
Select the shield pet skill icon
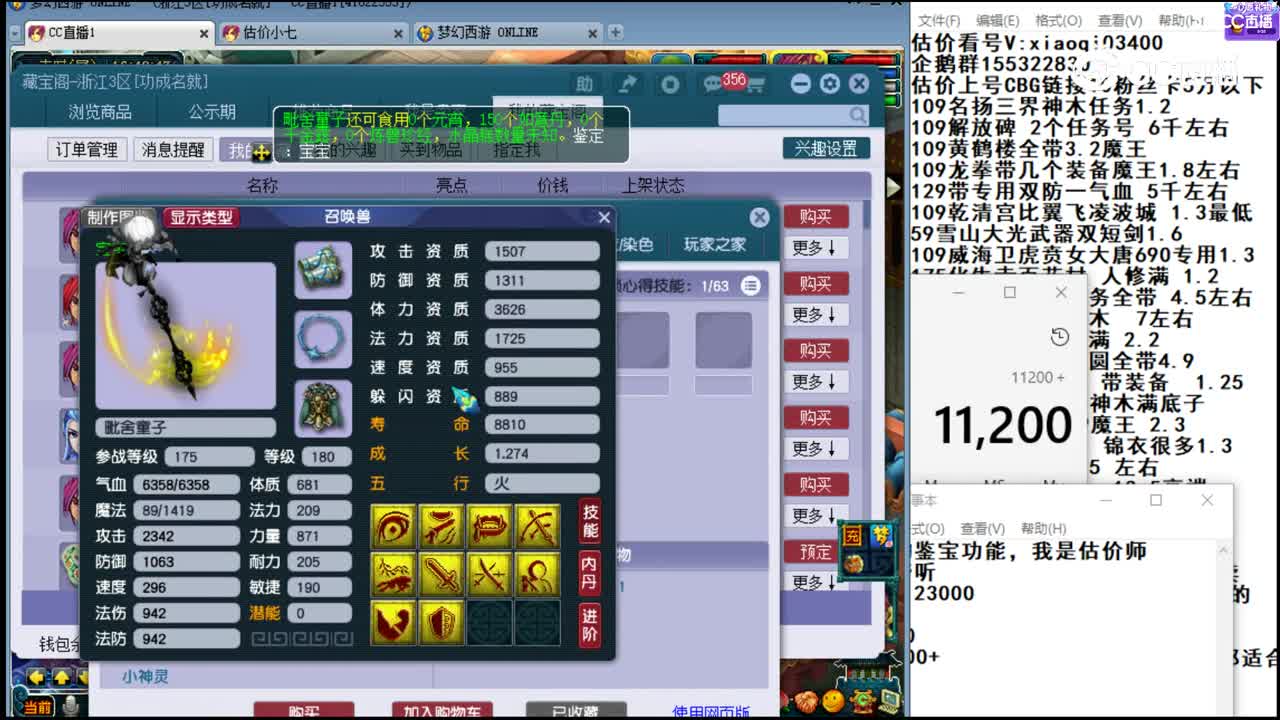click(441, 622)
